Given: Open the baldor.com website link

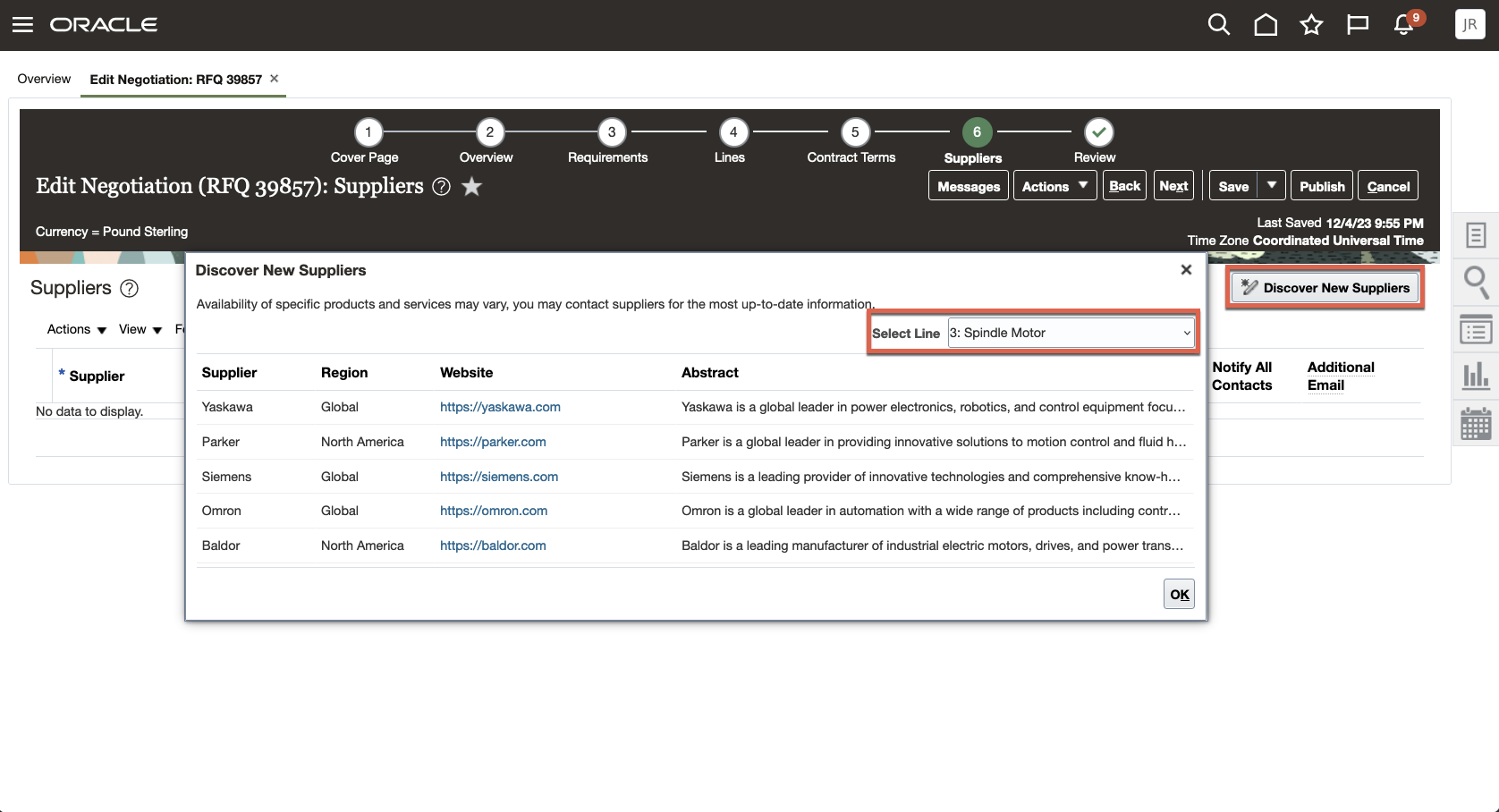Looking at the screenshot, I should (x=493, y=546).
